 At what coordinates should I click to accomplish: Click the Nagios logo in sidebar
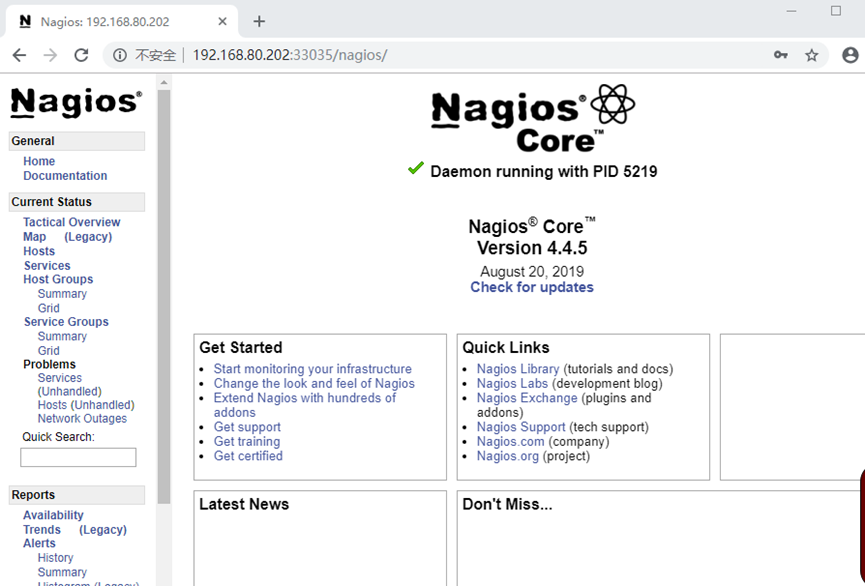click(76, 103)
